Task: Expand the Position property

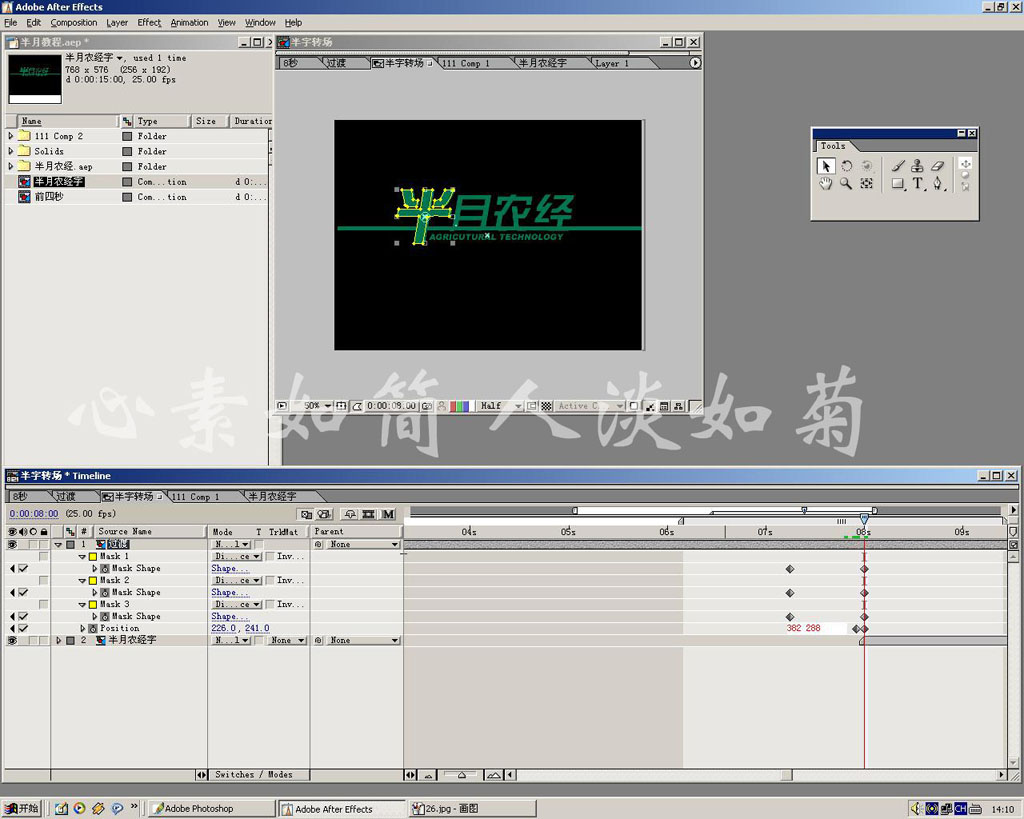Action: click(x=83, y=628)
